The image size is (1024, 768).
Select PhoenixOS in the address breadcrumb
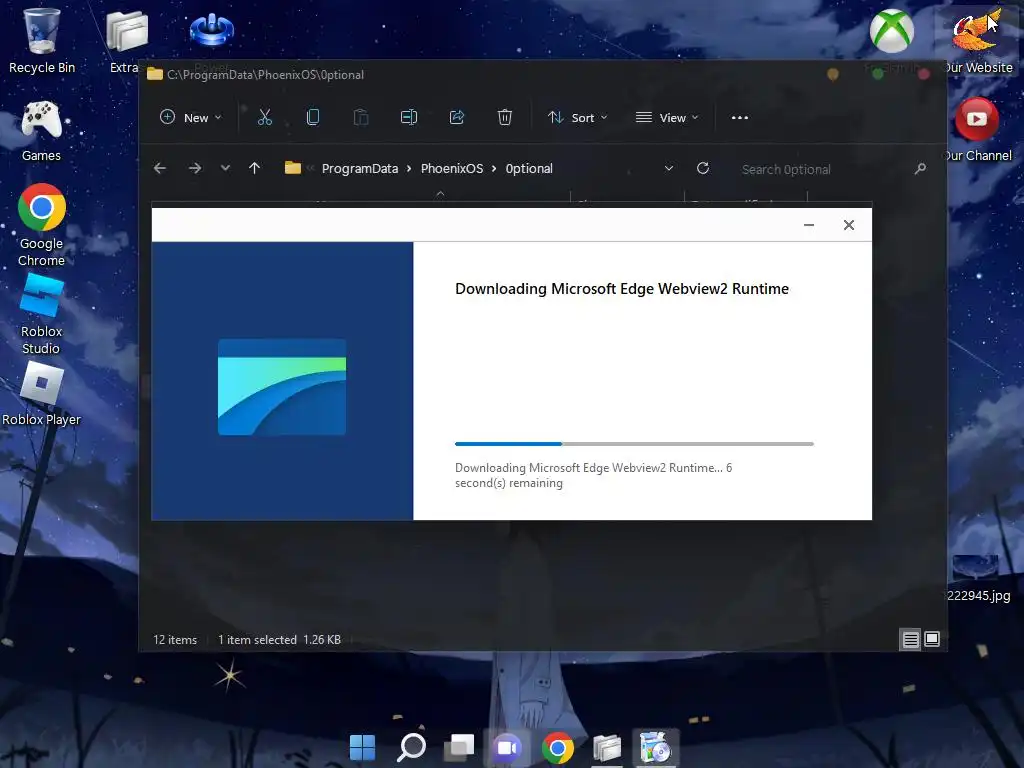pos(452,168)
